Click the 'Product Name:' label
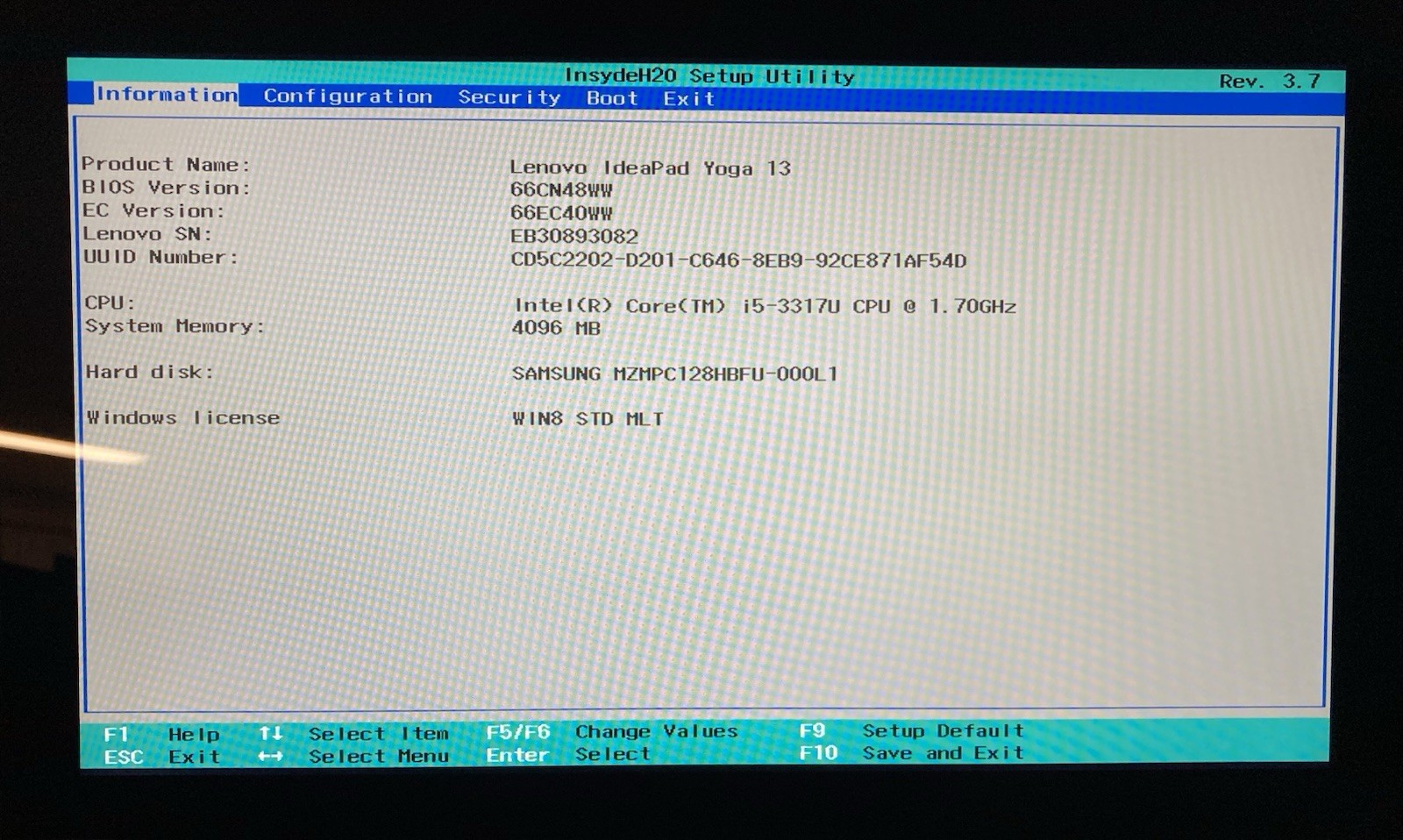 (166, 164)
